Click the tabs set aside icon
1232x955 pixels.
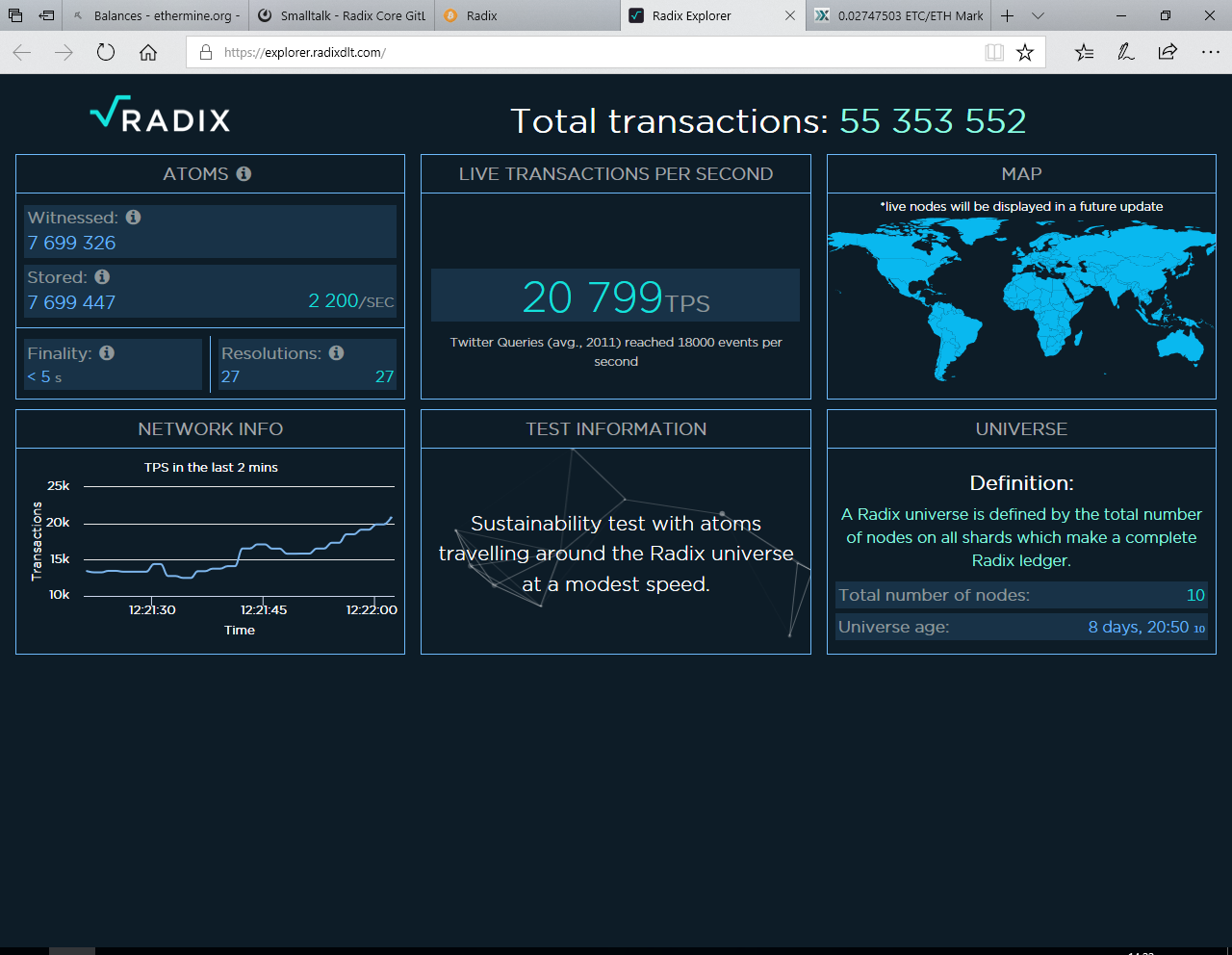(15, 15)
